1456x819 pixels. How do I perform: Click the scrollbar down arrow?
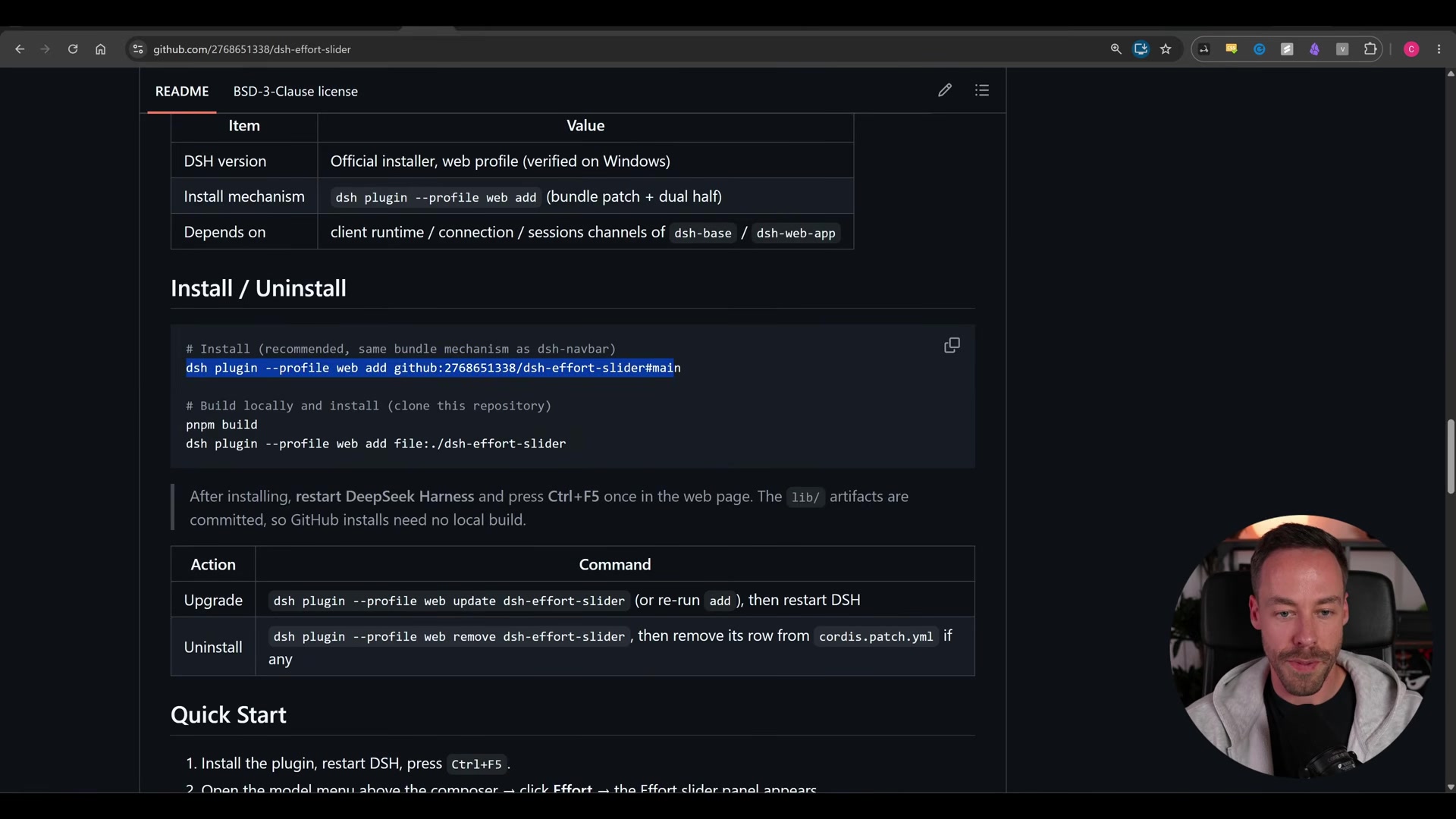[x=1450, y=787]
